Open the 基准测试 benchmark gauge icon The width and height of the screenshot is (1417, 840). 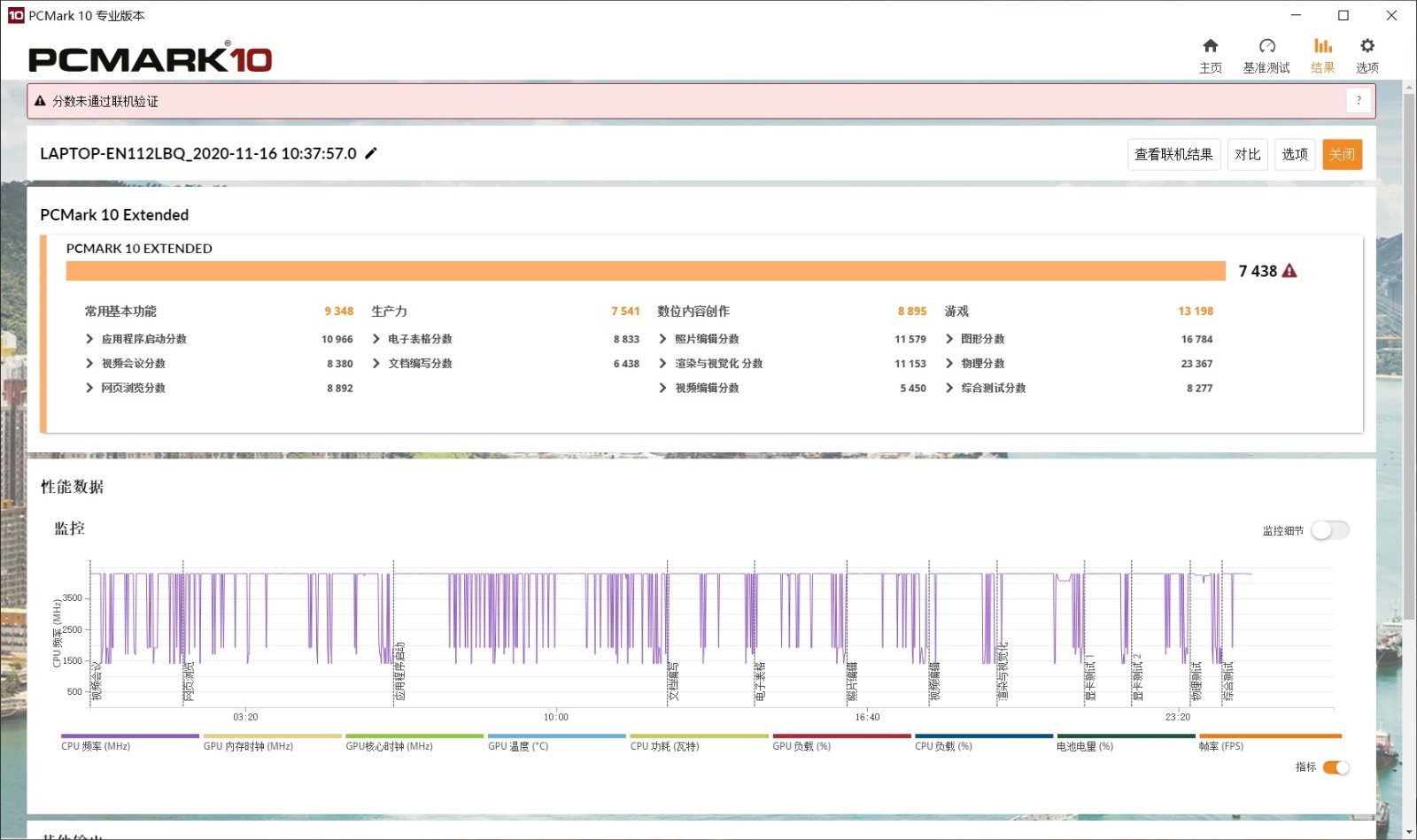(1266, 46)
